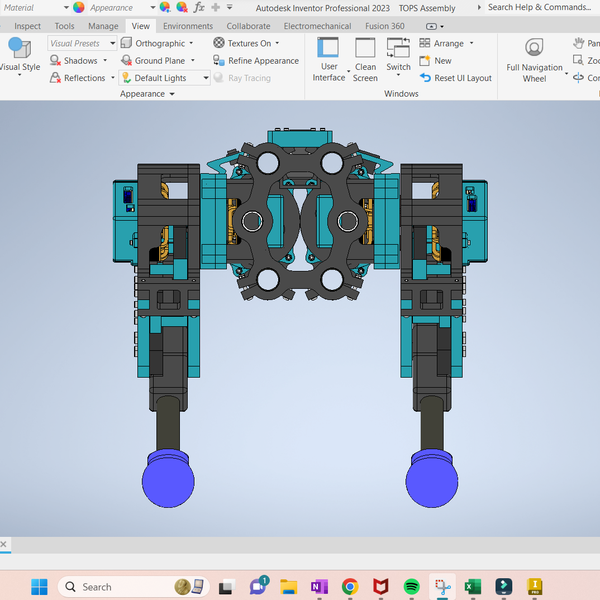Open the Windows Start menu
This screenshot has width=600, height=600.
pos(39,587)
